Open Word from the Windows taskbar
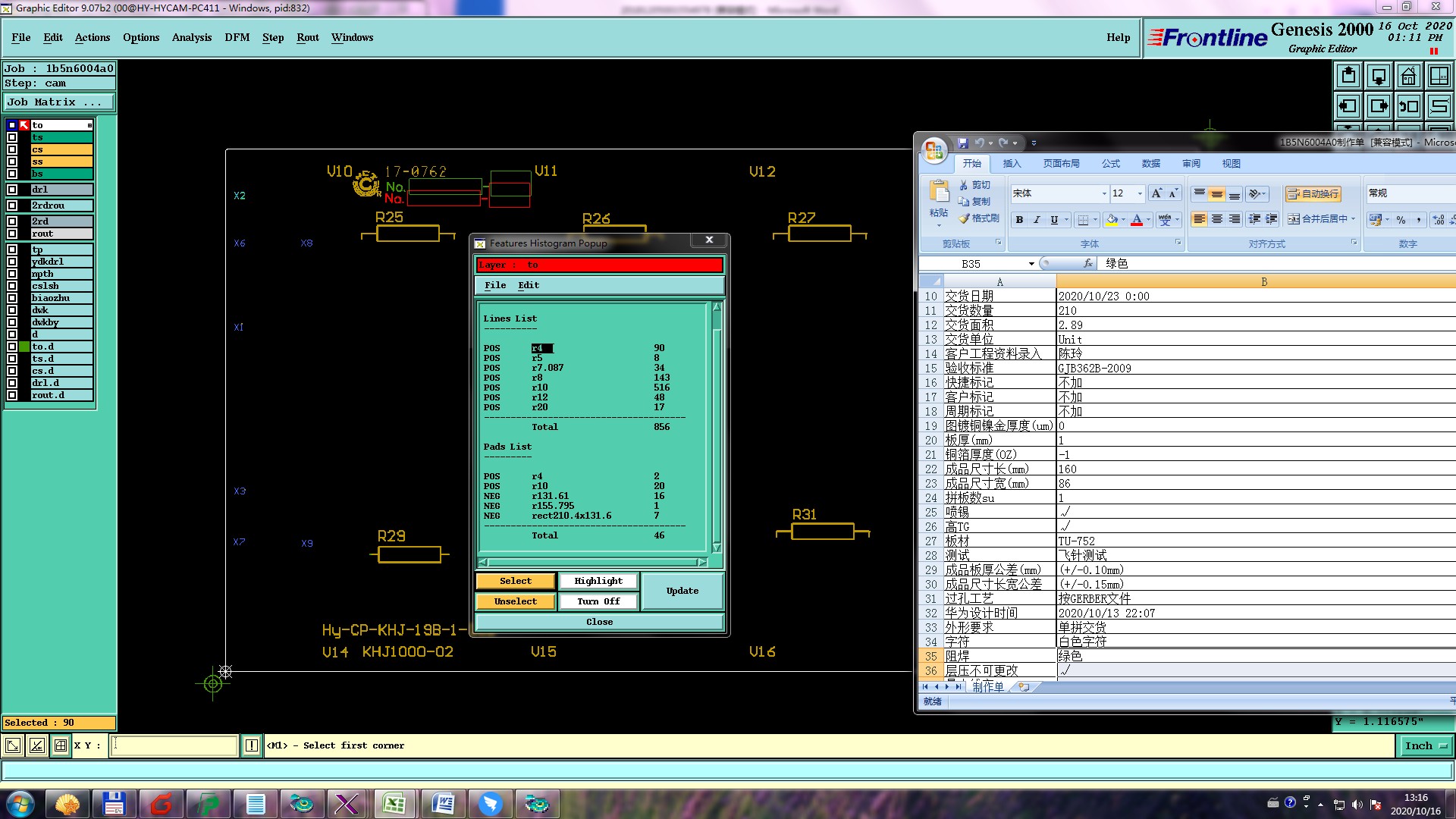The image size is (1456, 819). point(442,803)
